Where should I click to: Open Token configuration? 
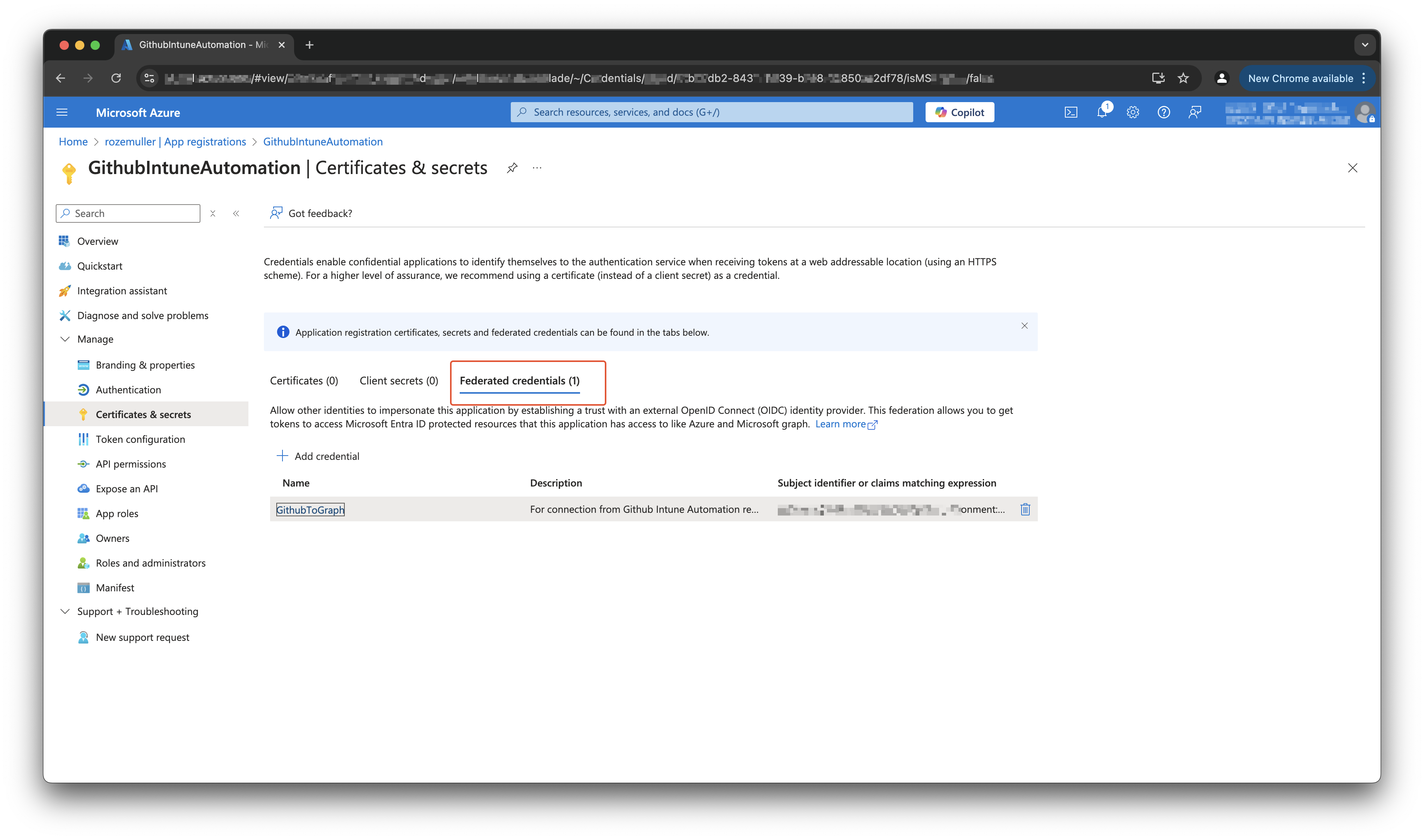coord(140,439)
